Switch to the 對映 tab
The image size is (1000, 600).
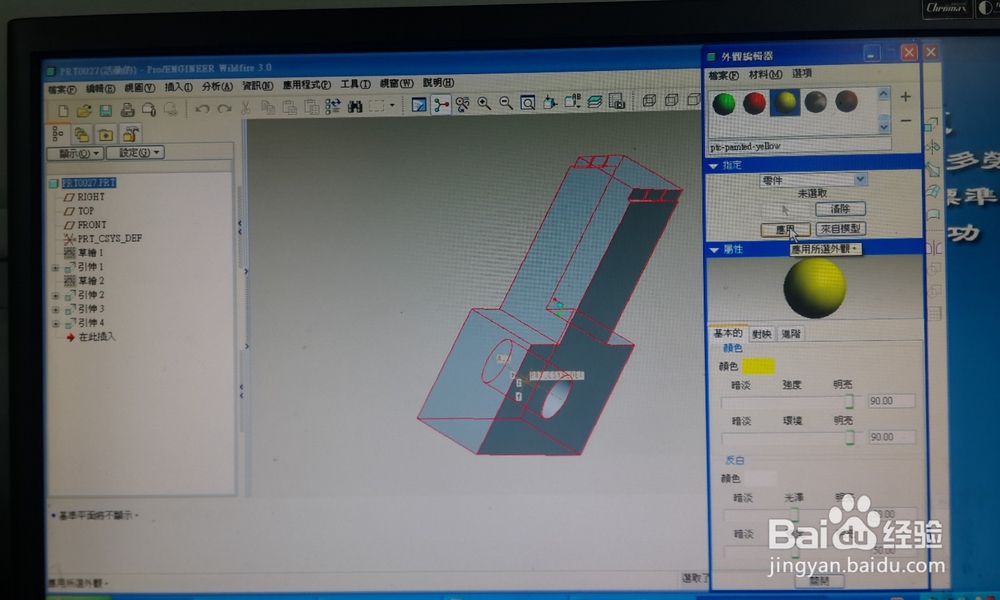coord(761,333)
